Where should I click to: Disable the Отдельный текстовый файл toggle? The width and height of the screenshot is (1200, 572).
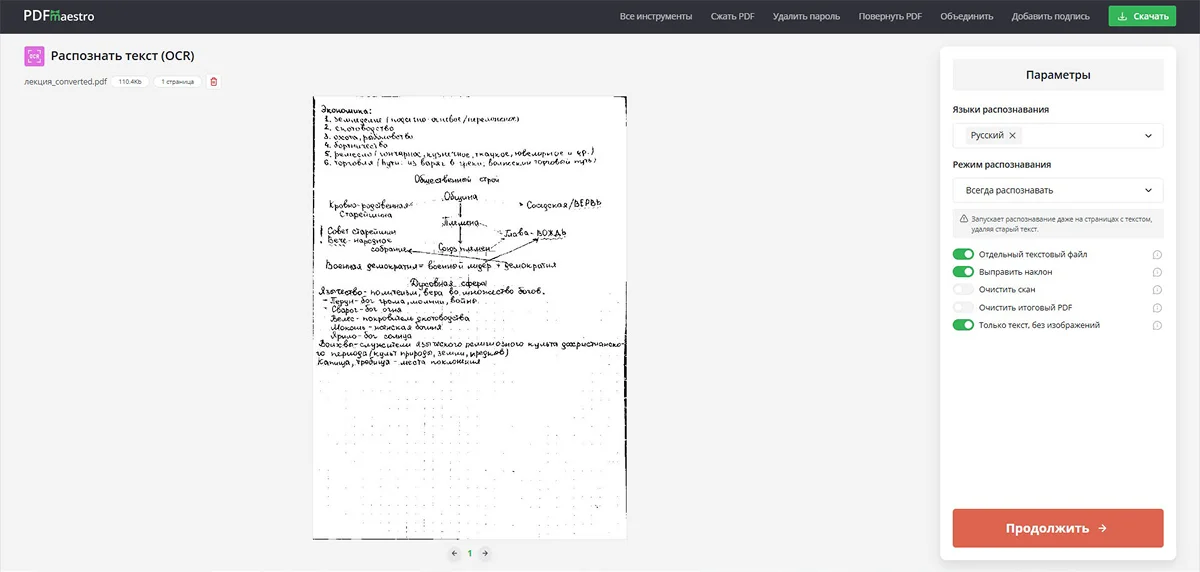click(x=963, y=255)
